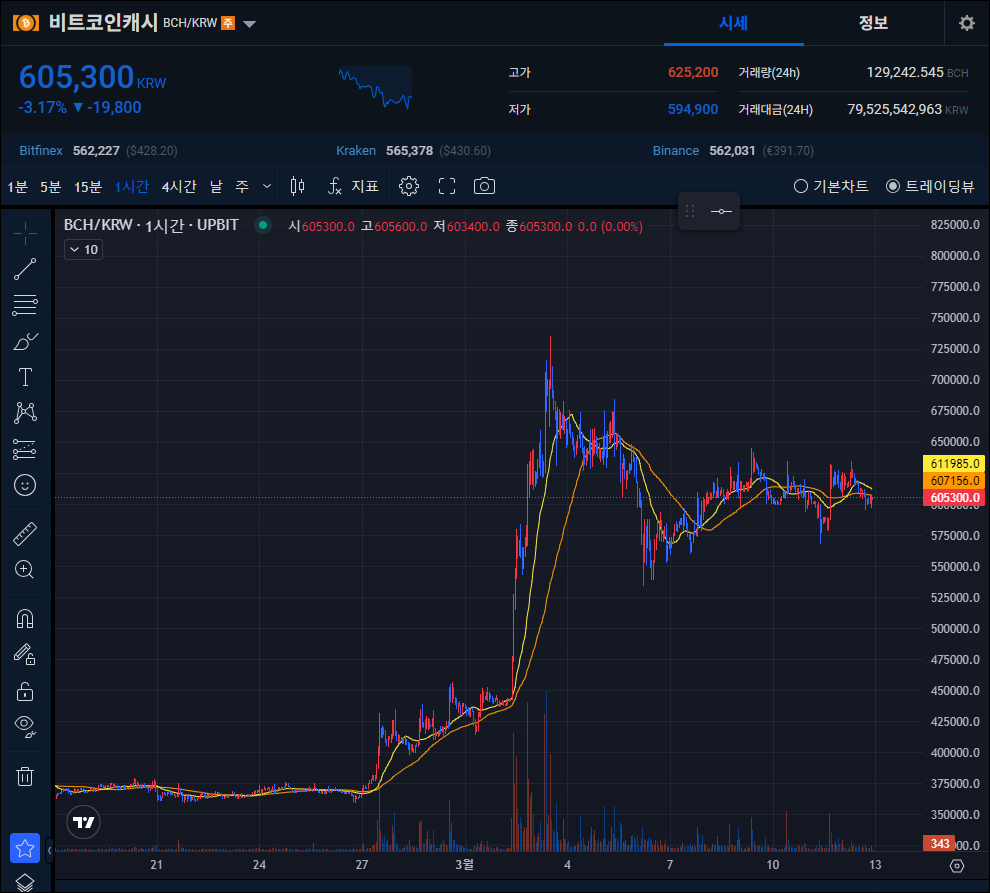Select the 15분 interval
This screenshot has width=990, height=893.
coord(88,186)
